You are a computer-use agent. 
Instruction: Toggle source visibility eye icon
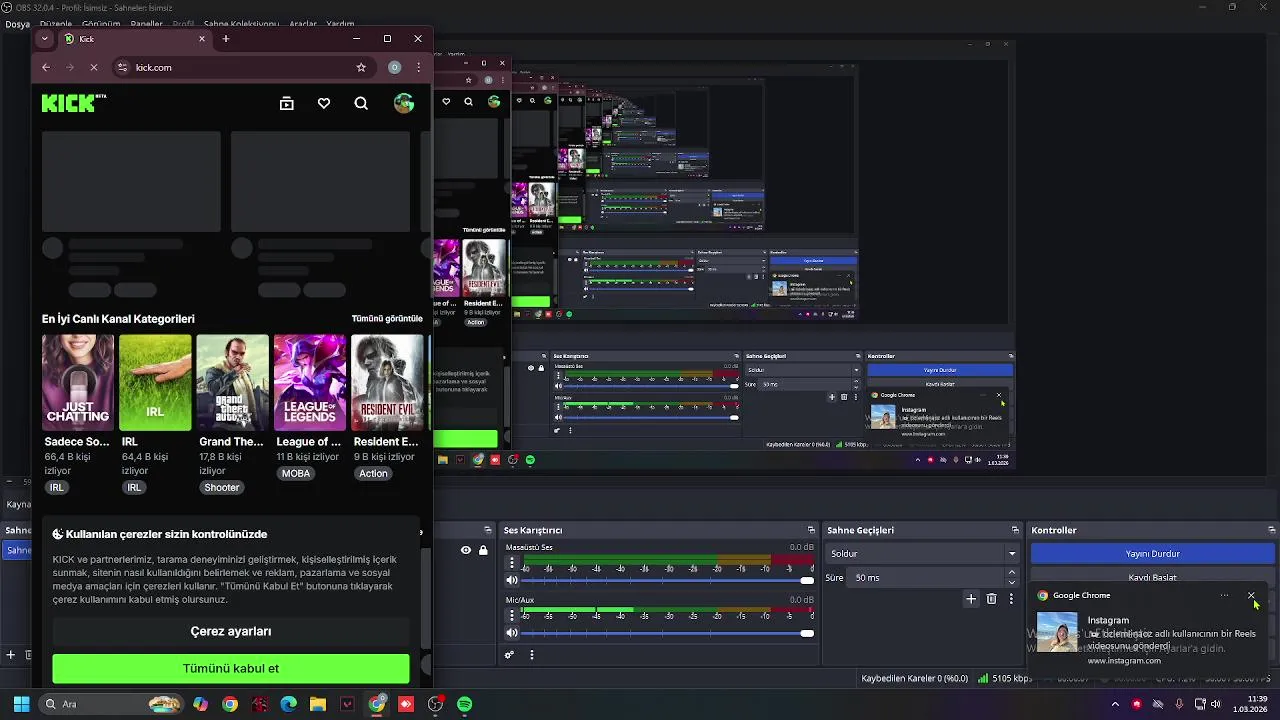pyautogui.click(x=466, y=550)
